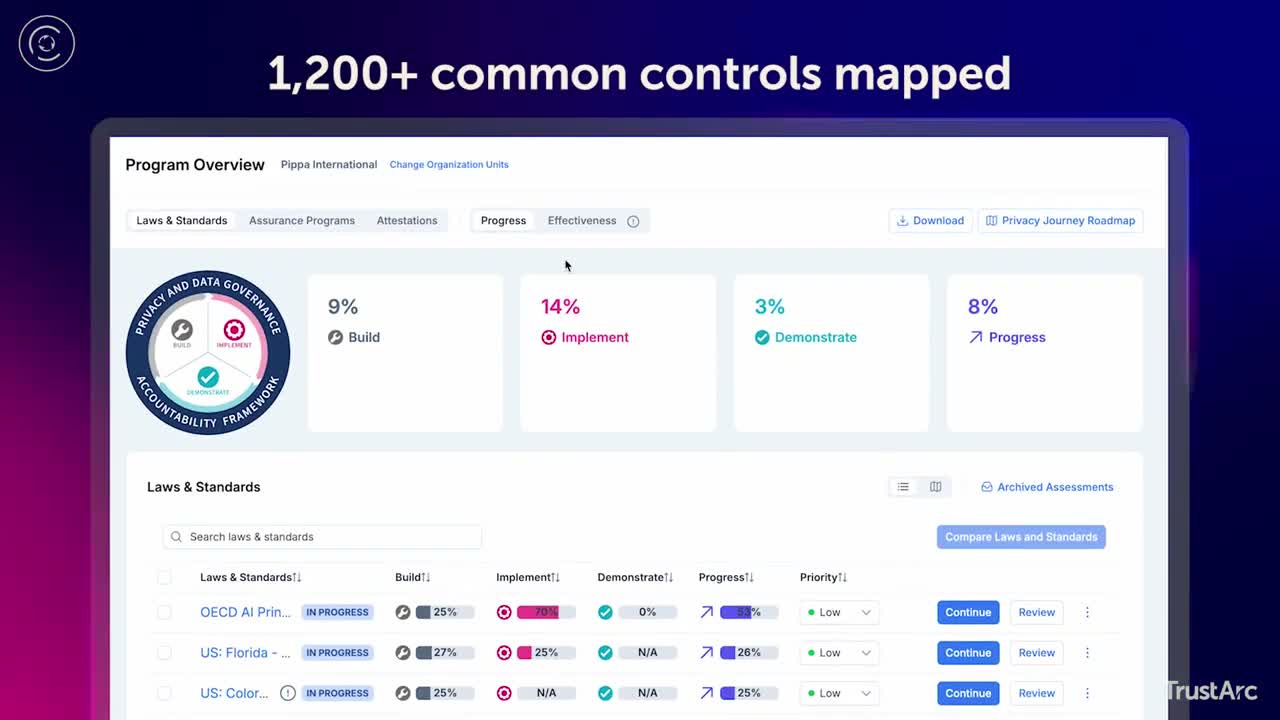Viewport: 1280px width, 720px height.
Task: Open more options for OECD AI row
Action: click(1087, 612)
